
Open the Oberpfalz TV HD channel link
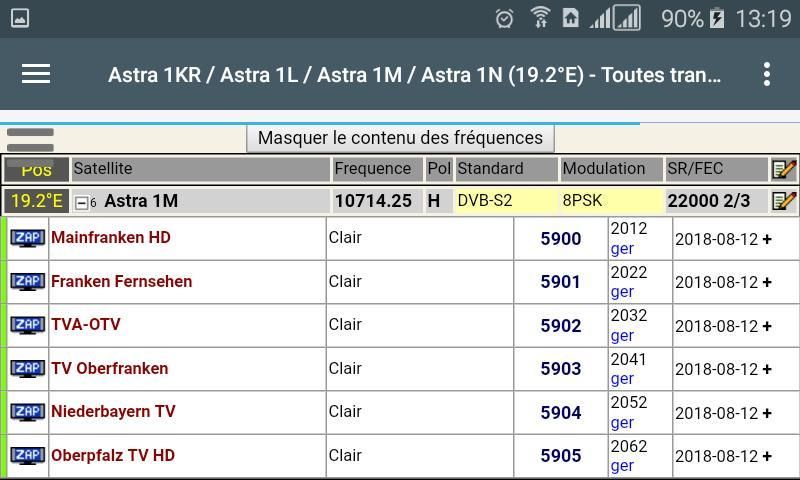[113, 455]
